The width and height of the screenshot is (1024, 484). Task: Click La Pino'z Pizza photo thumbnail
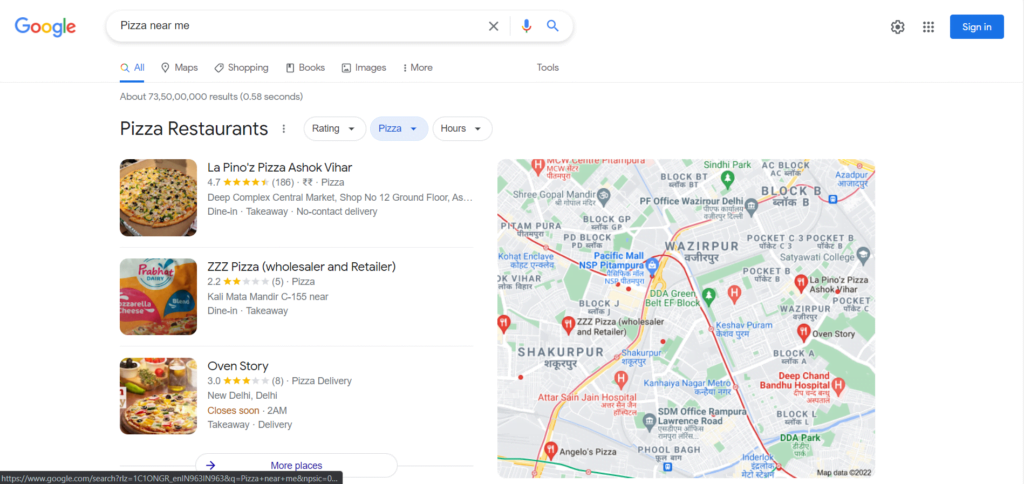[158, 198]
